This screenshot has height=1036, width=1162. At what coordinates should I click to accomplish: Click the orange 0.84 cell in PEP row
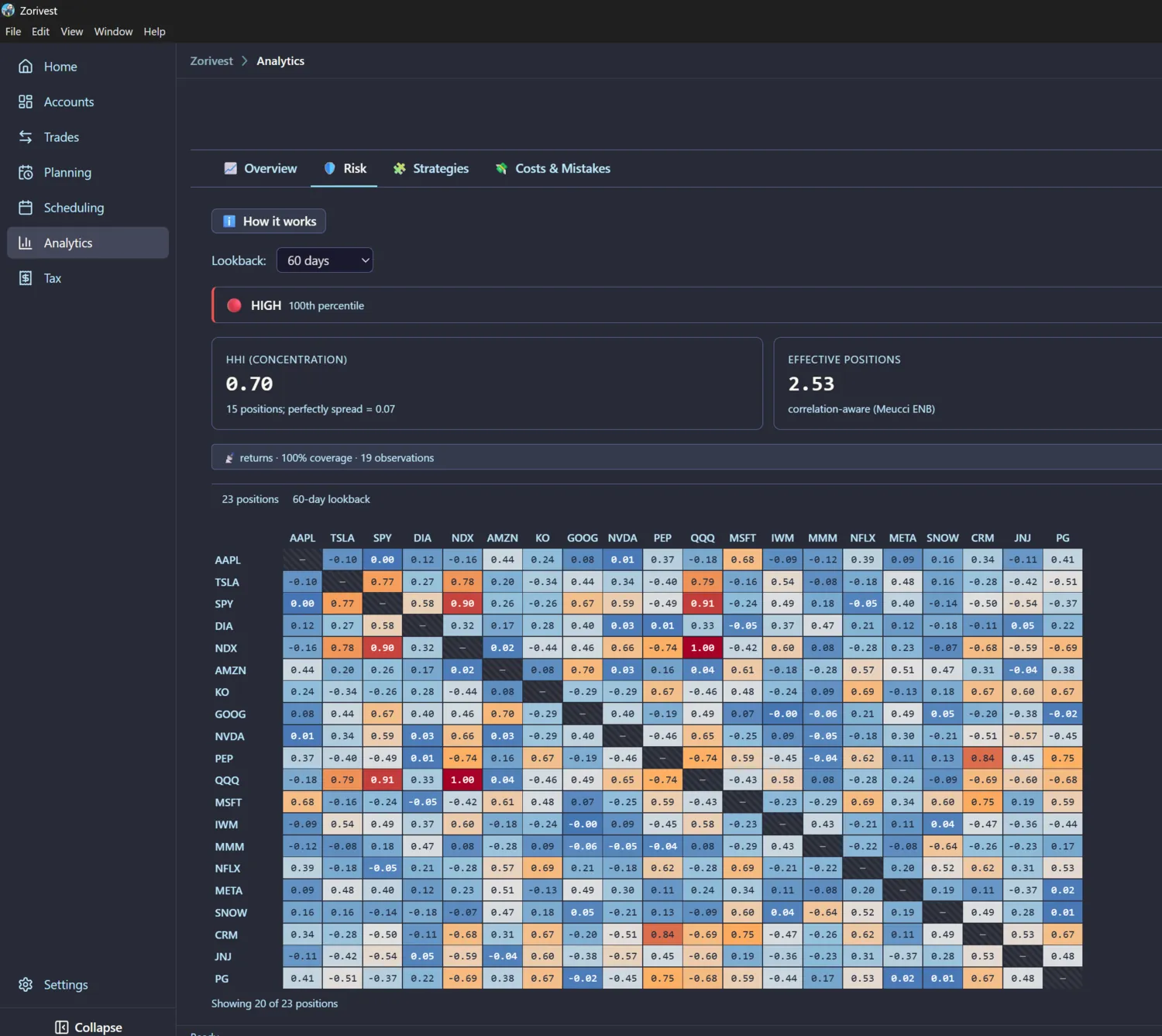coord(982,758)
